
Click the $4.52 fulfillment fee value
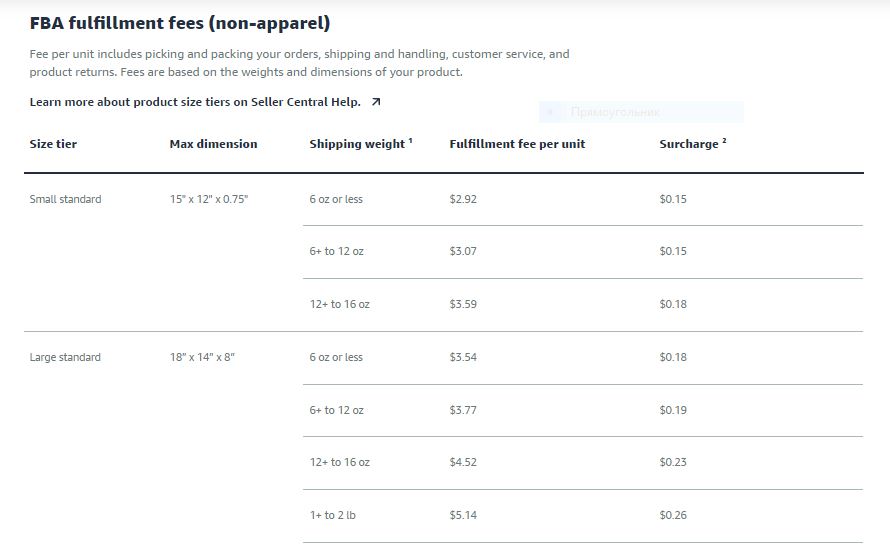(x=463, y=463)
